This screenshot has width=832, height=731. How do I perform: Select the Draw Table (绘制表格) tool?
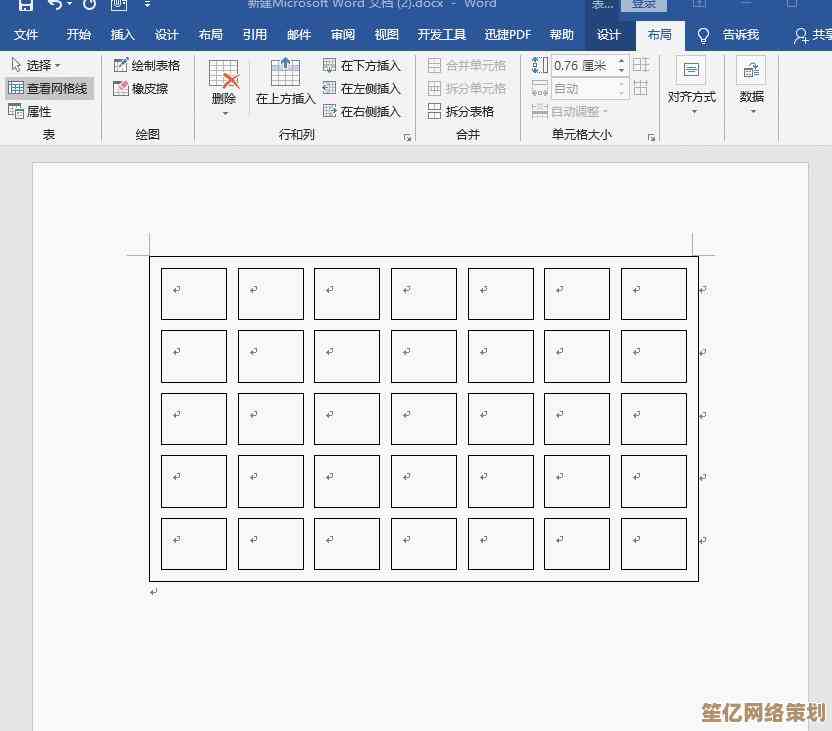146,65
